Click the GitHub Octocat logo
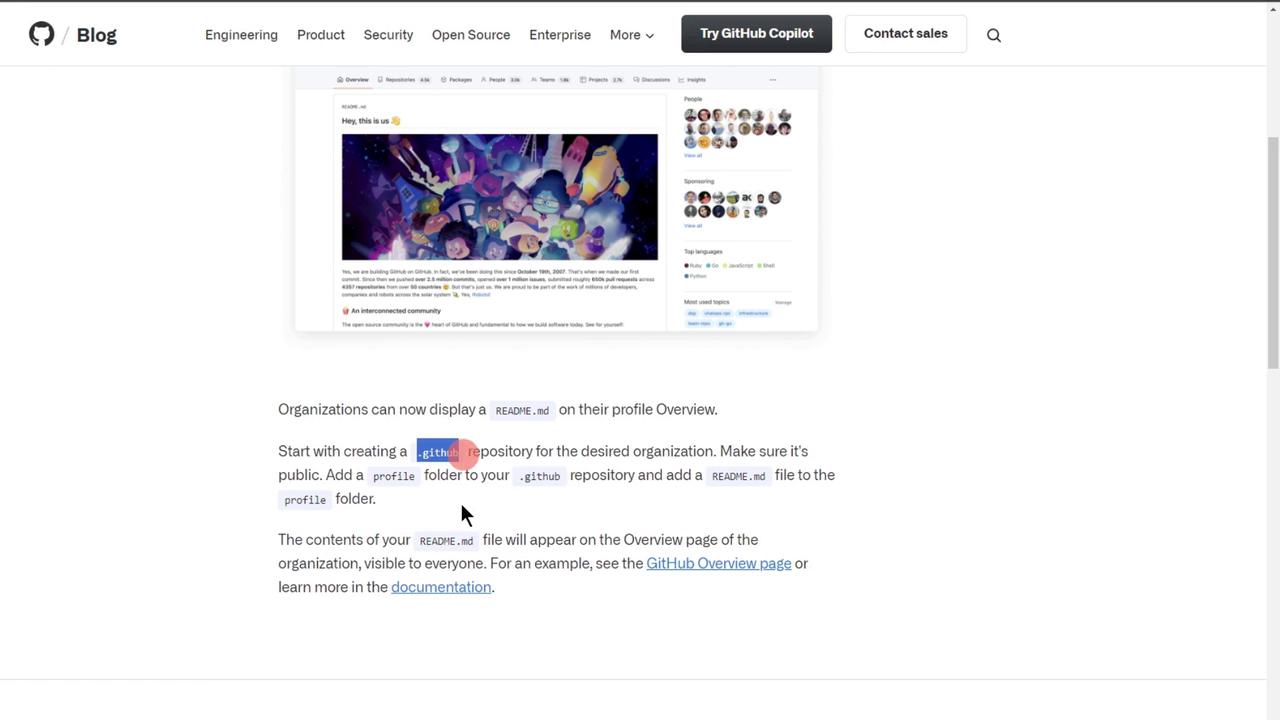The height and width of the screenshot is (720, 1280). pos(41,34)
